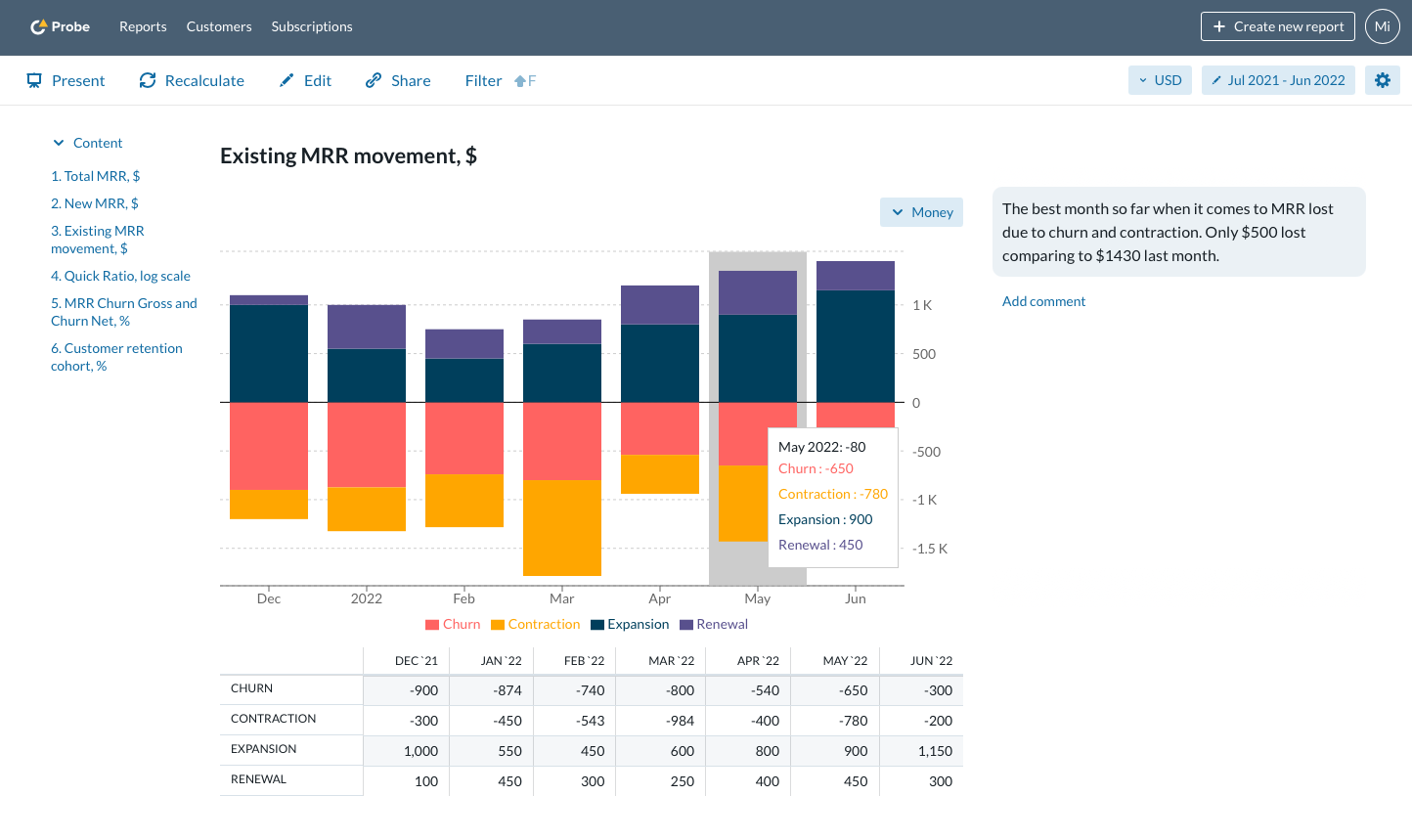The width and height of the screenshot is (1412, 840).
Task: Click the Add comment link
Action: click(1043, 301)
